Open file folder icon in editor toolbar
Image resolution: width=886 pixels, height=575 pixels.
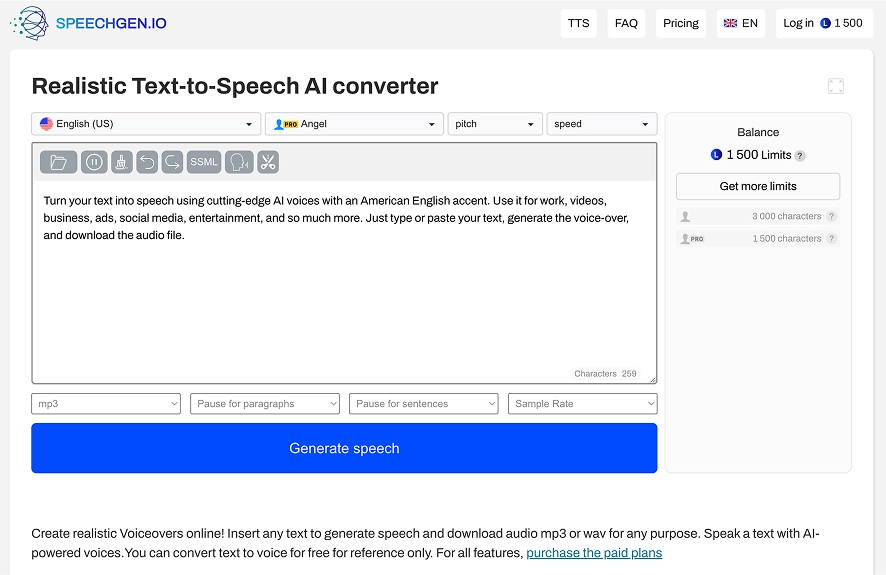click(x=58, y=163)
